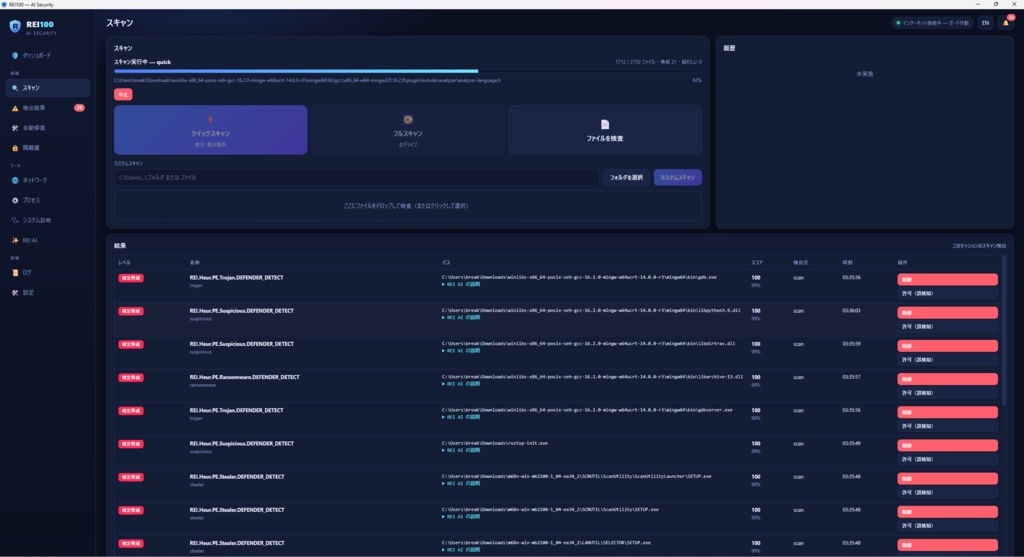This screenshot has width=1024, height=557.
Task: Click the red level badge on rustup-init.exe row
Action: (x=131, y=444)
